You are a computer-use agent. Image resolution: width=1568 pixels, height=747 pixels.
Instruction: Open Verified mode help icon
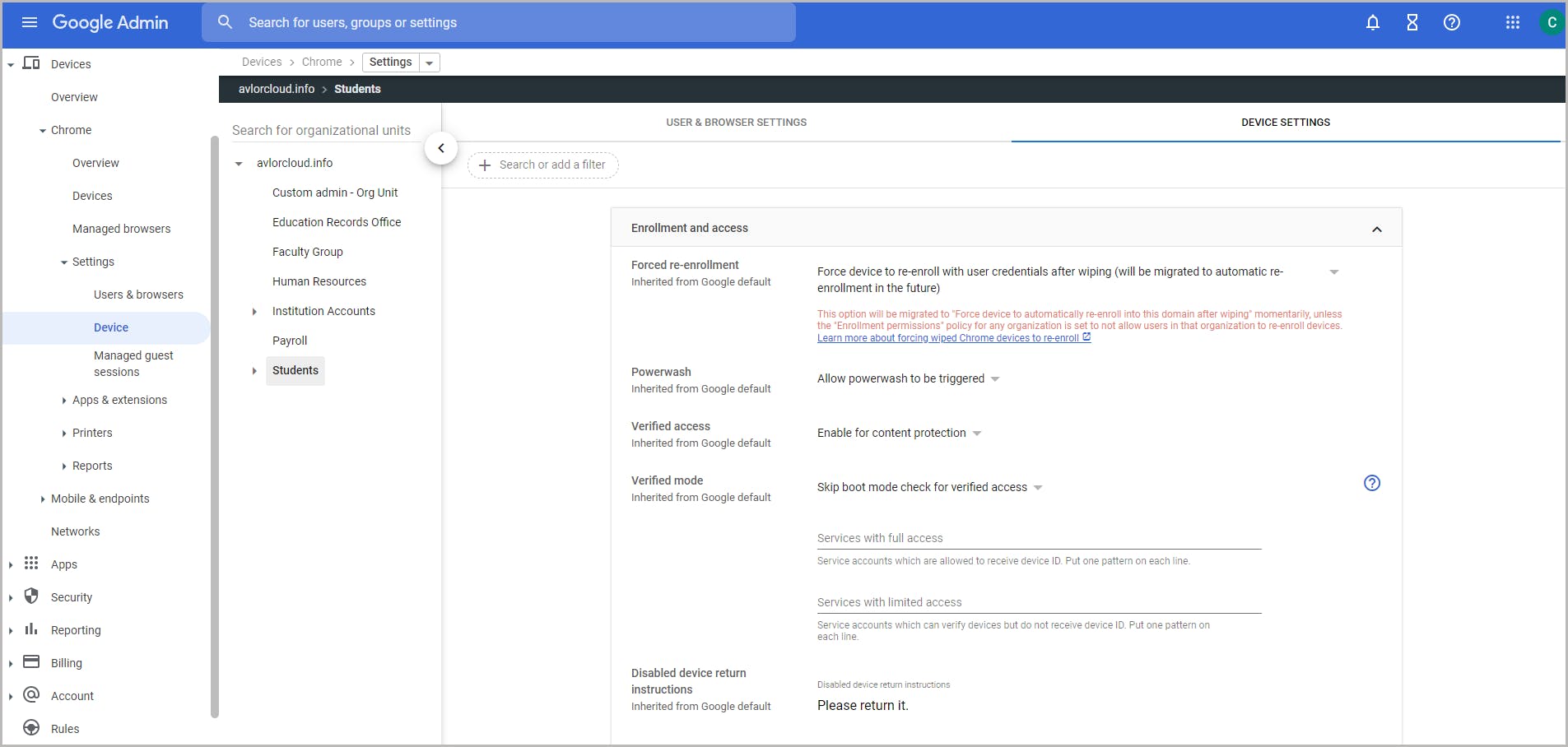pos(1372,483)
